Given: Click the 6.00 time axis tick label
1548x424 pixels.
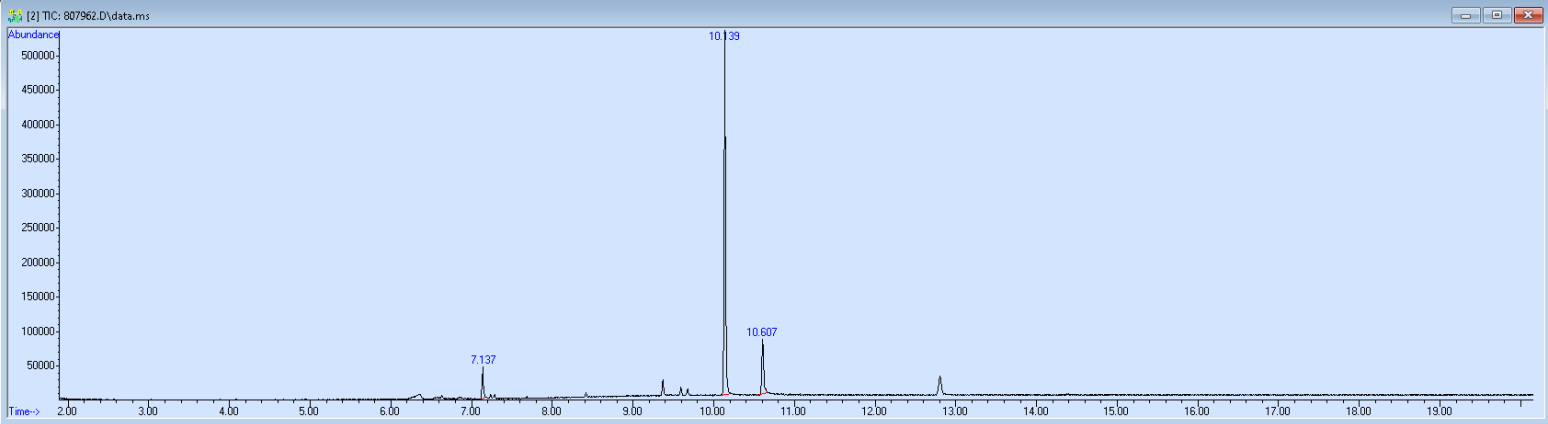Looking at the screenshot, I should pos(389,411).
